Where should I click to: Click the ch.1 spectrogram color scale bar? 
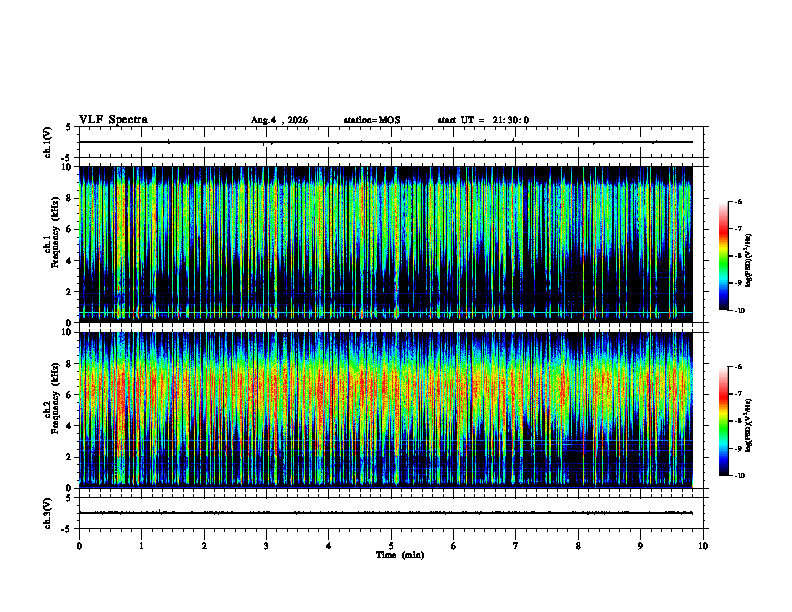coord(723,256)
